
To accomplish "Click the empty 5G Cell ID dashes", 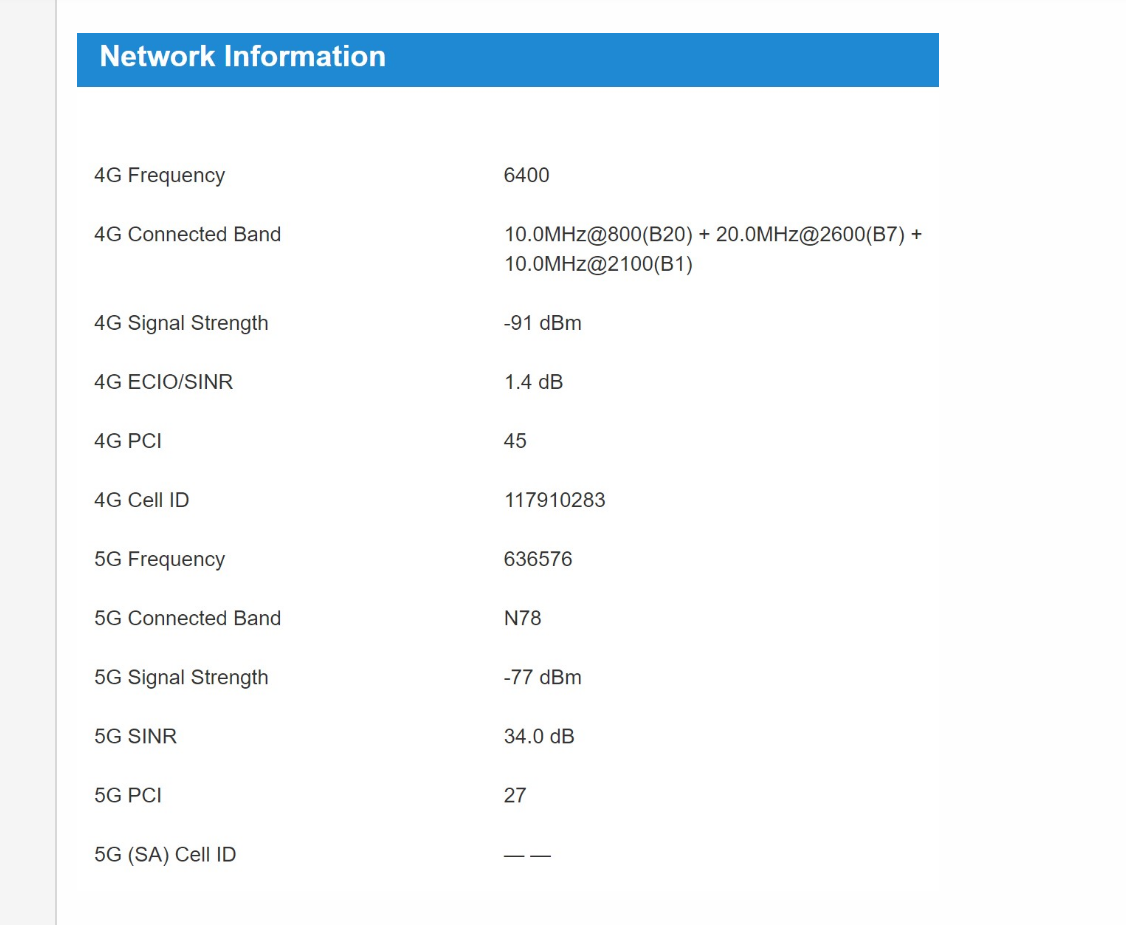I will (527, 855).
